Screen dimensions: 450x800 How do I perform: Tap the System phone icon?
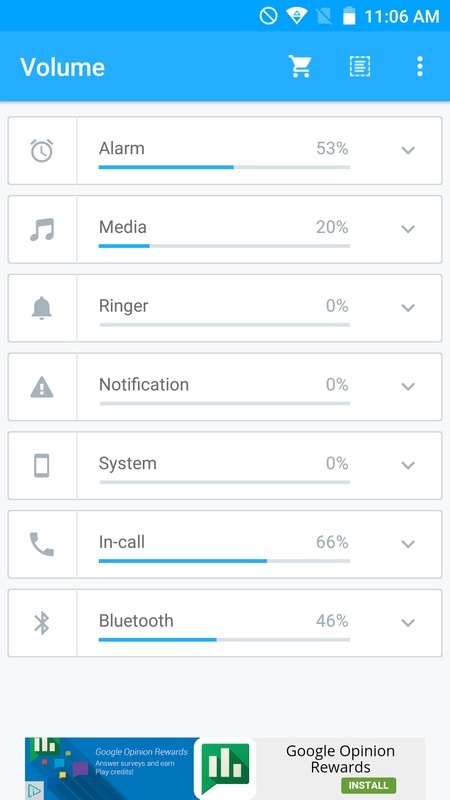[42, 466]
